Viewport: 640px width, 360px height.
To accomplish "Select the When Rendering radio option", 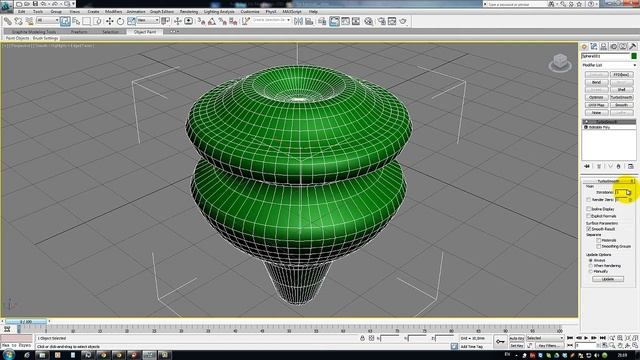I will (591, 266).
